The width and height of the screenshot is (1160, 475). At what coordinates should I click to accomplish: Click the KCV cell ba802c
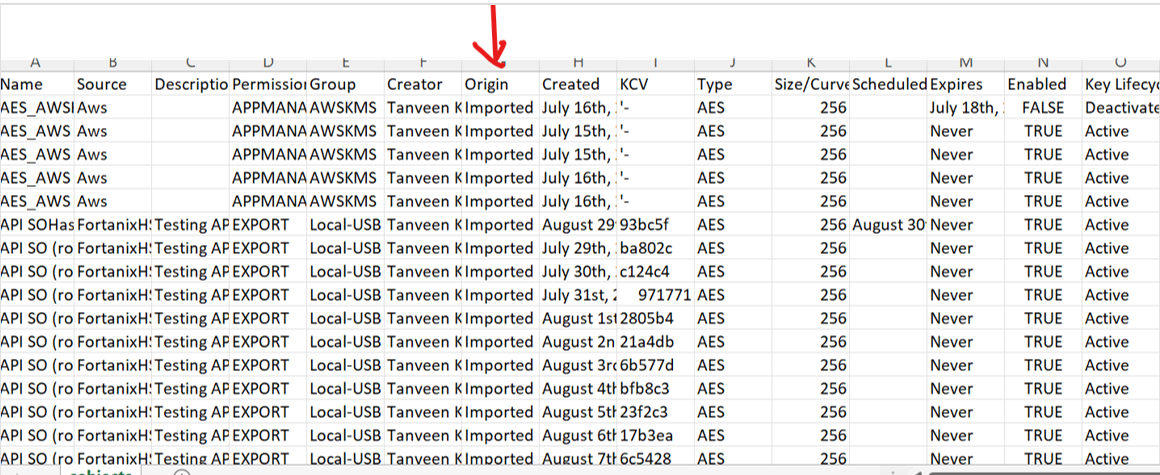655,249
